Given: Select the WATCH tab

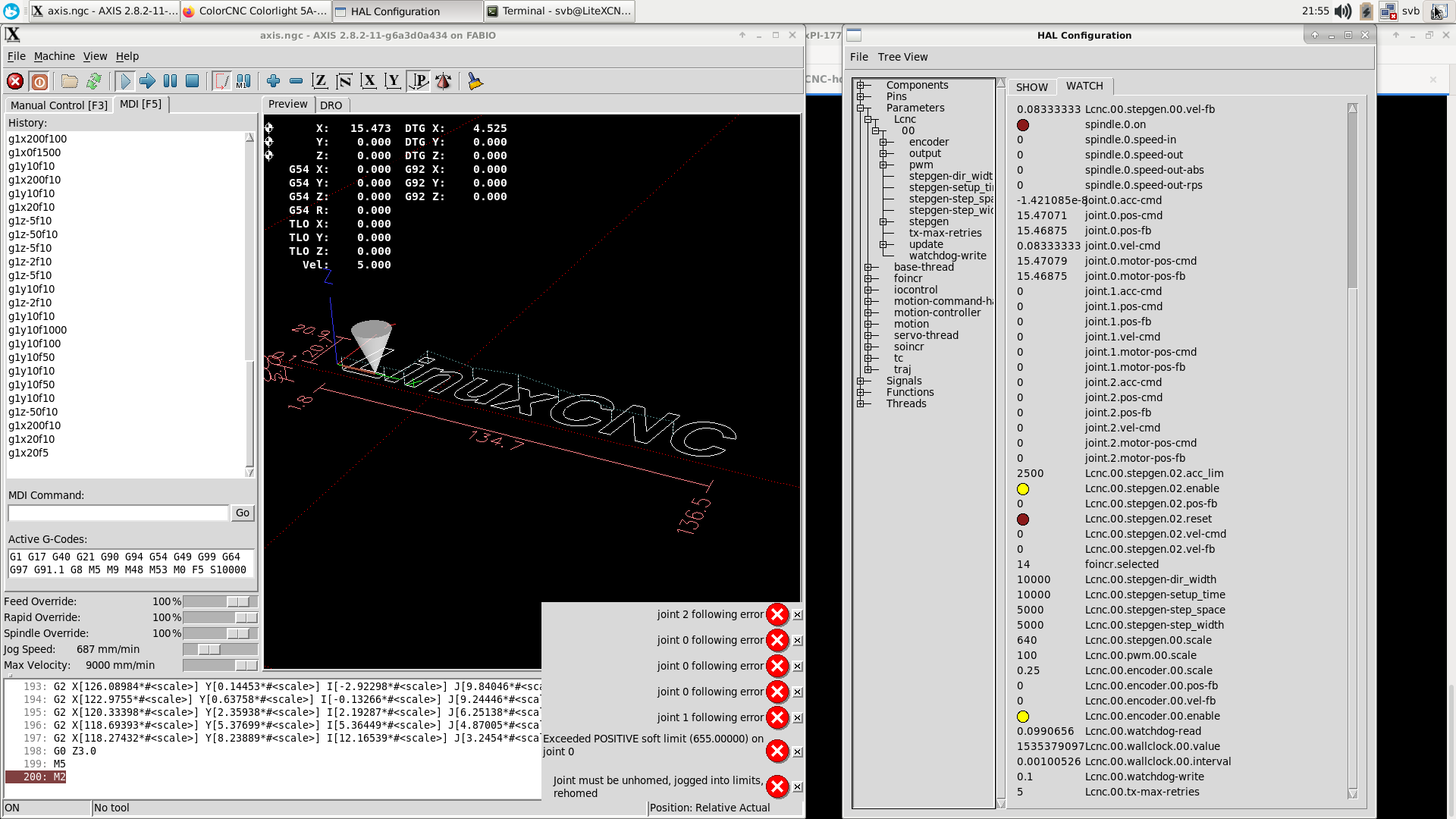Looking at the screenshot, I should point(1084,86).
